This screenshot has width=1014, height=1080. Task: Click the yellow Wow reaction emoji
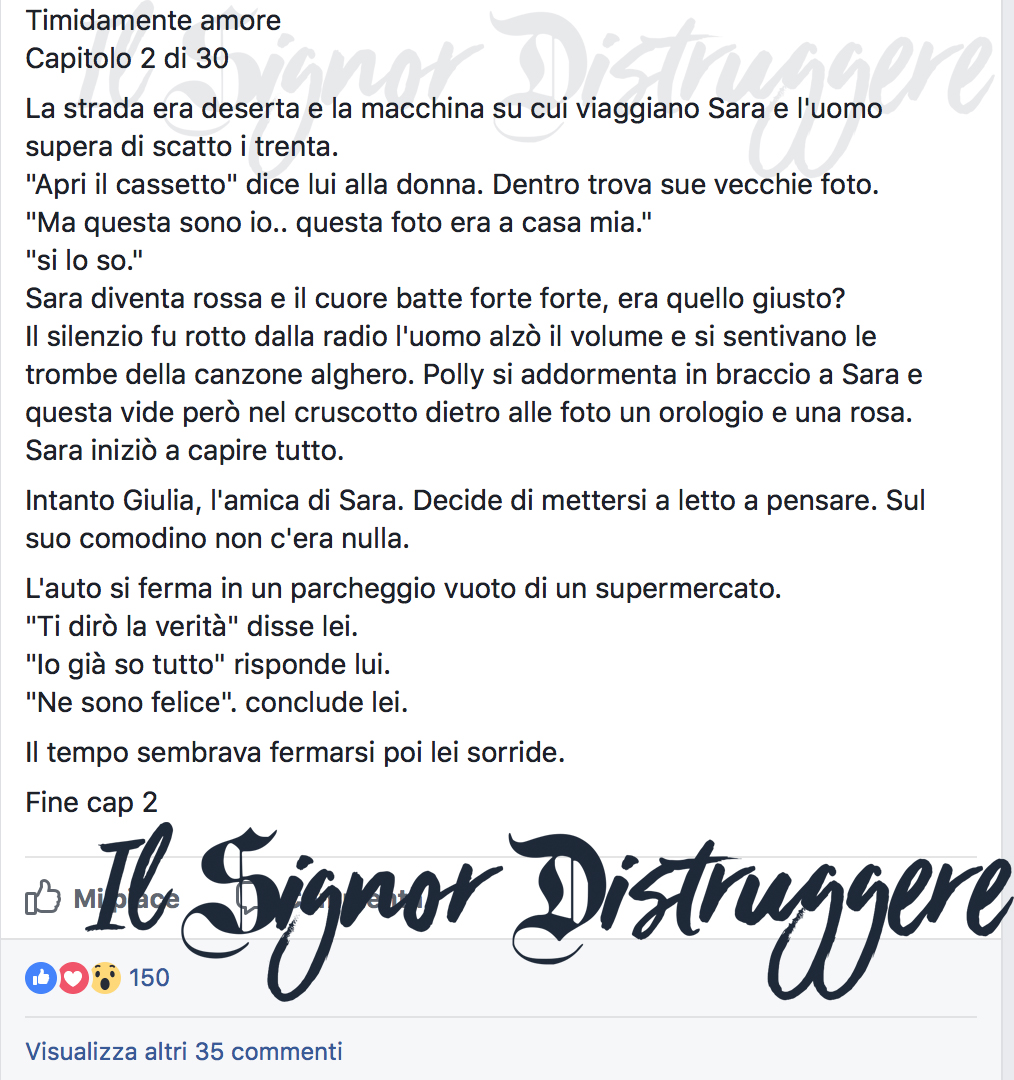[x=105, y=978]
